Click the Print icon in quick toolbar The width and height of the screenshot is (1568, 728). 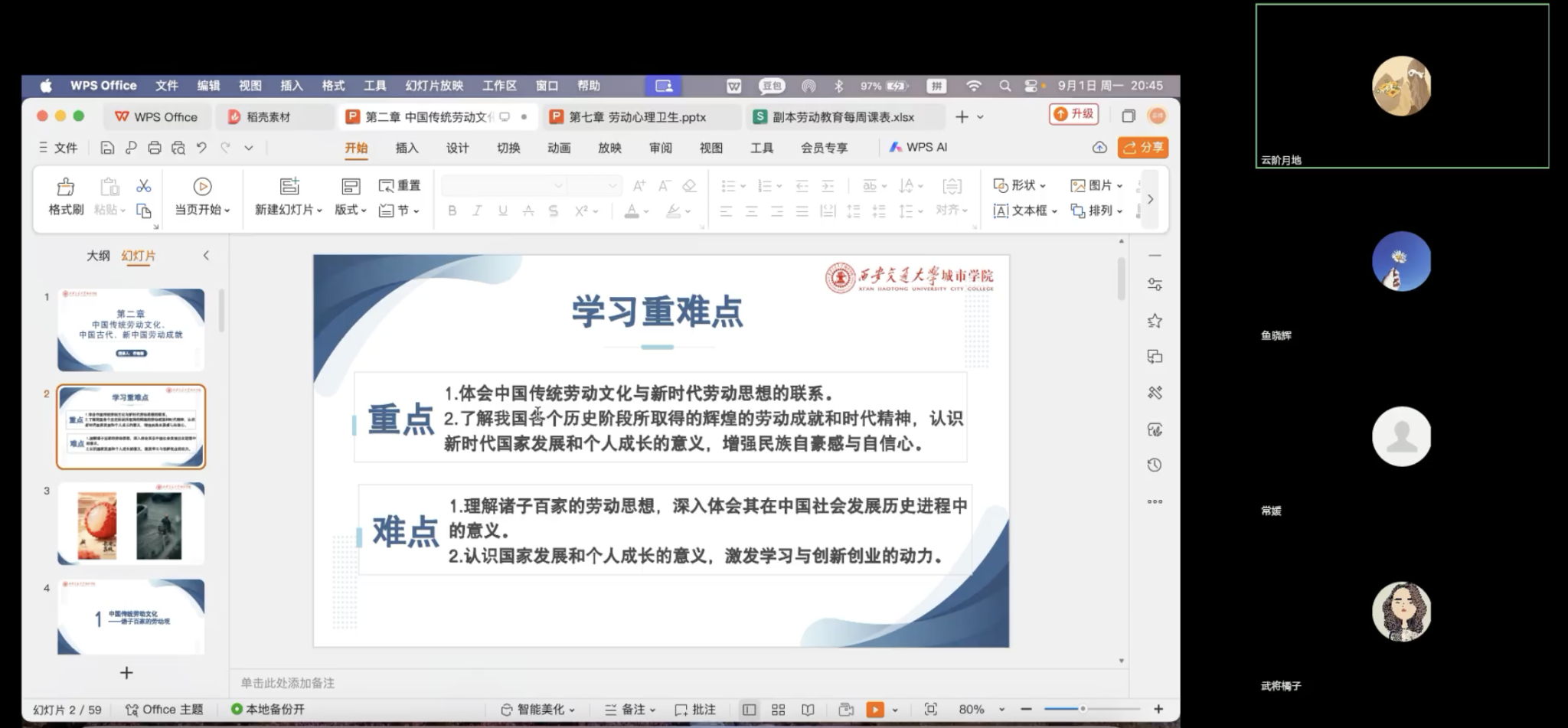coord(155,148)
